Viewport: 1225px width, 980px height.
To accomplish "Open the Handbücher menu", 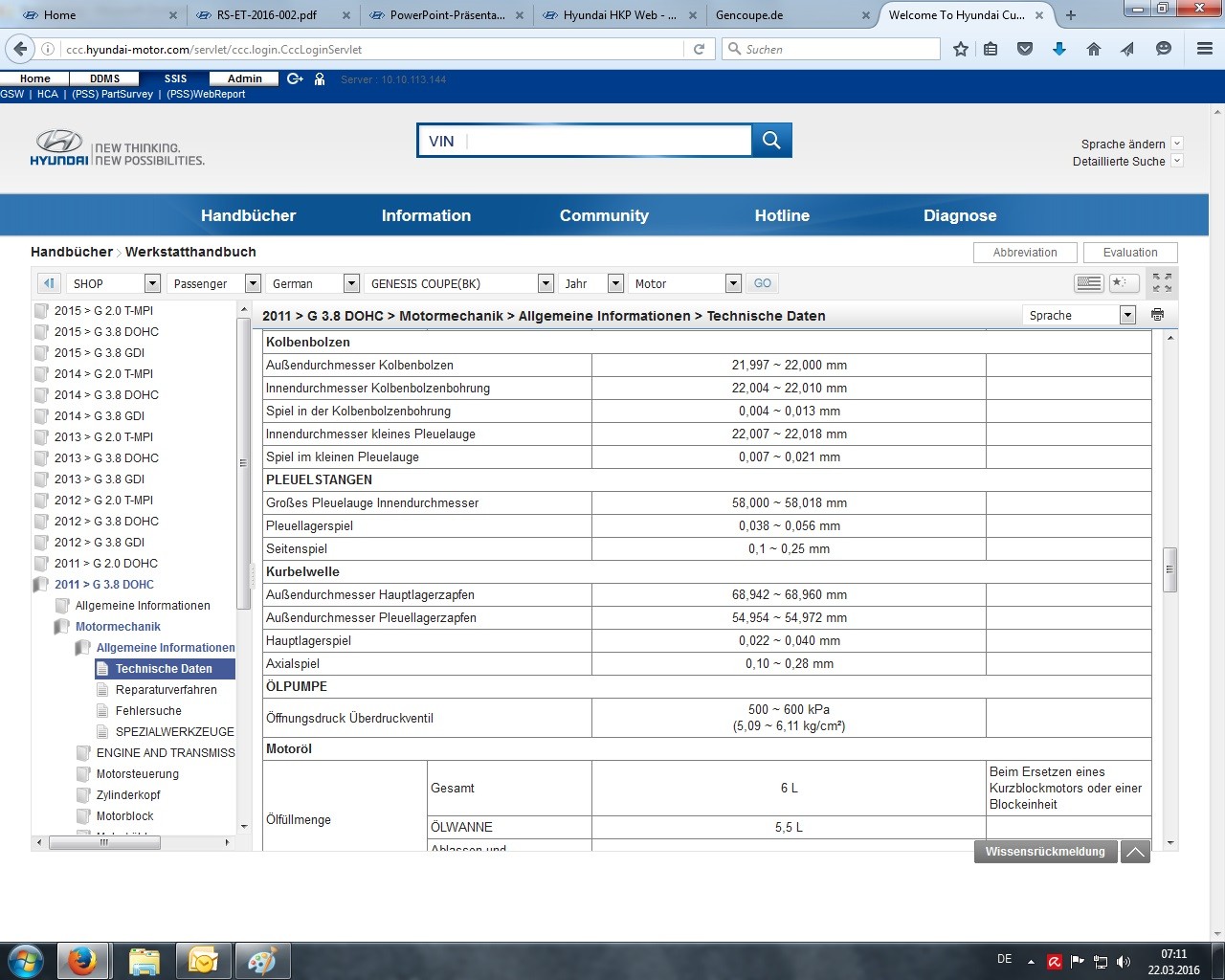I will (x=249, y=215).
